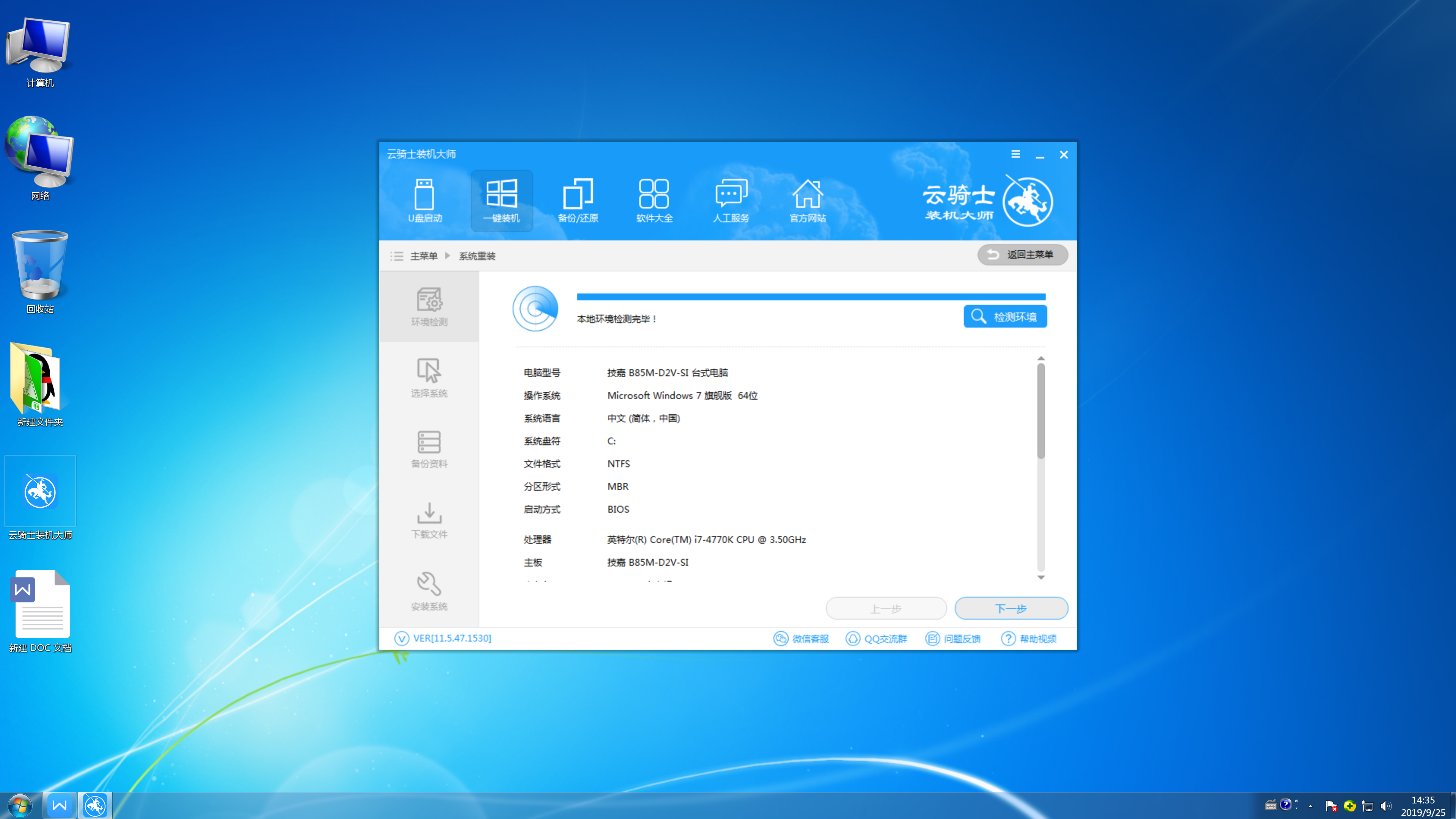Screen dimensions: 1456x819
Task: Show hidden tray icons arrow
Action: pos(1310,806)
